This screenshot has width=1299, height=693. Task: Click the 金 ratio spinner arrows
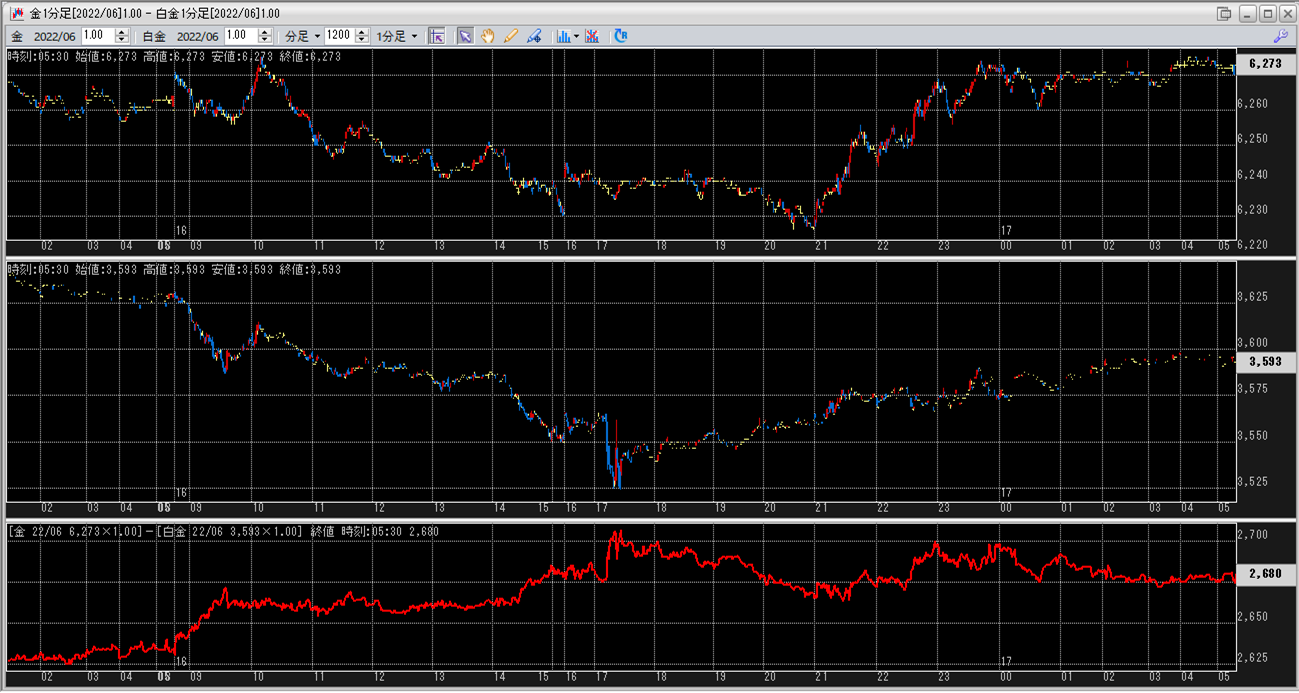tap(122, 36)
